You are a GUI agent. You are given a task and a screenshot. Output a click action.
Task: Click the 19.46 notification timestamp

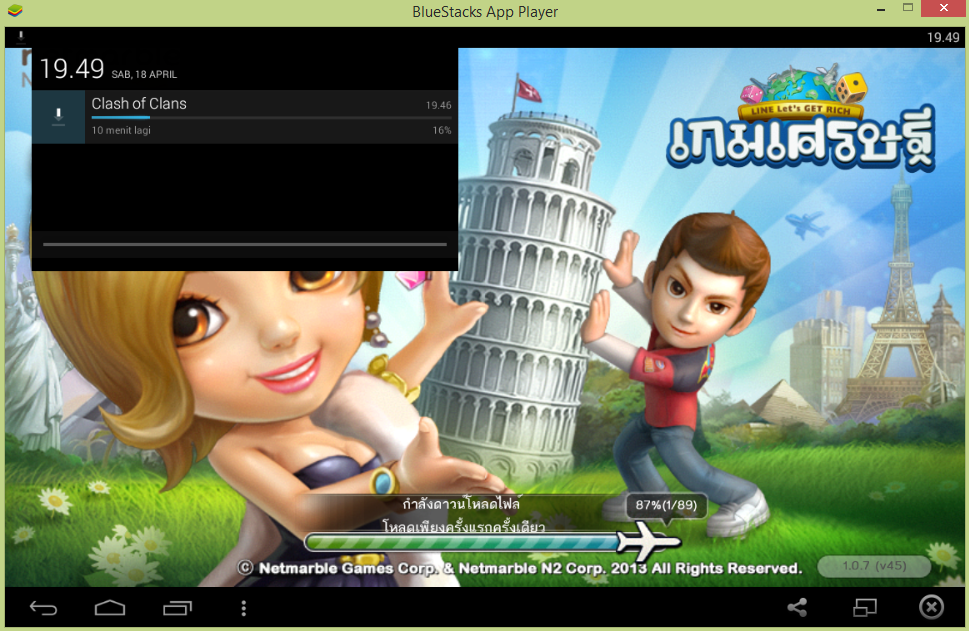(438, 105)
